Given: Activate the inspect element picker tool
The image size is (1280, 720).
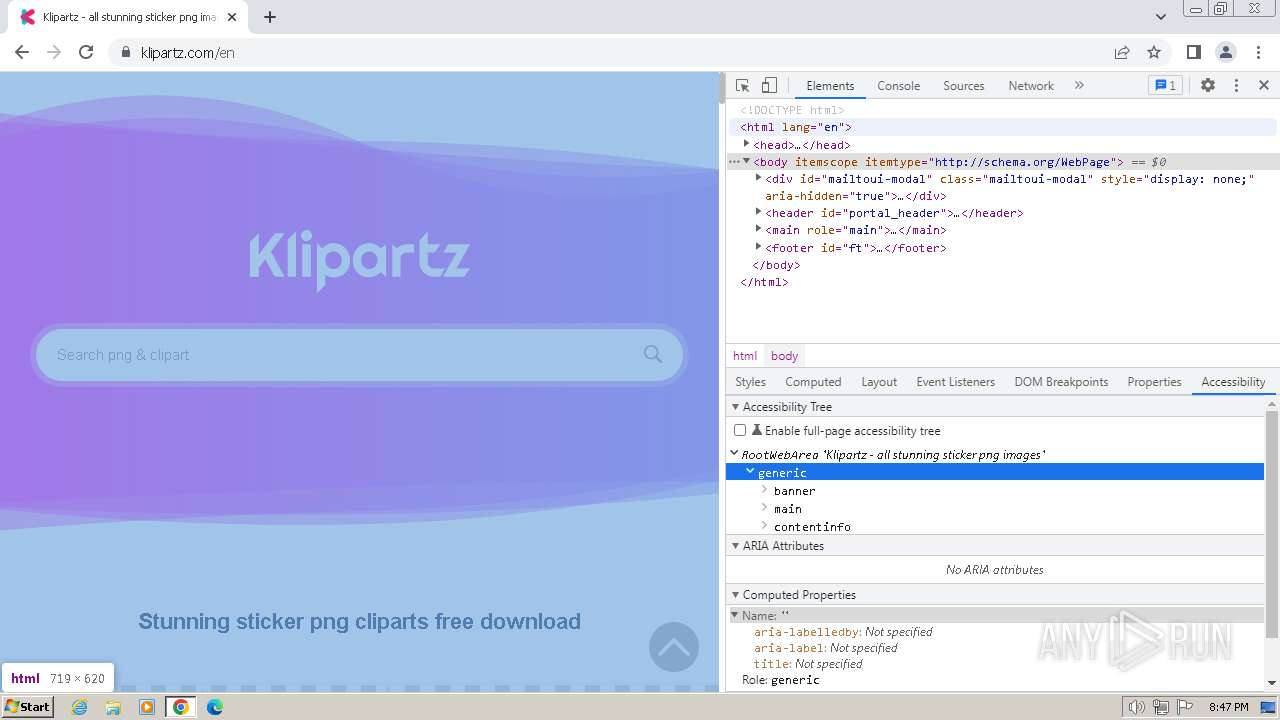Looking at the screenshot, I should pyautogui.click(x=742, y=86).
